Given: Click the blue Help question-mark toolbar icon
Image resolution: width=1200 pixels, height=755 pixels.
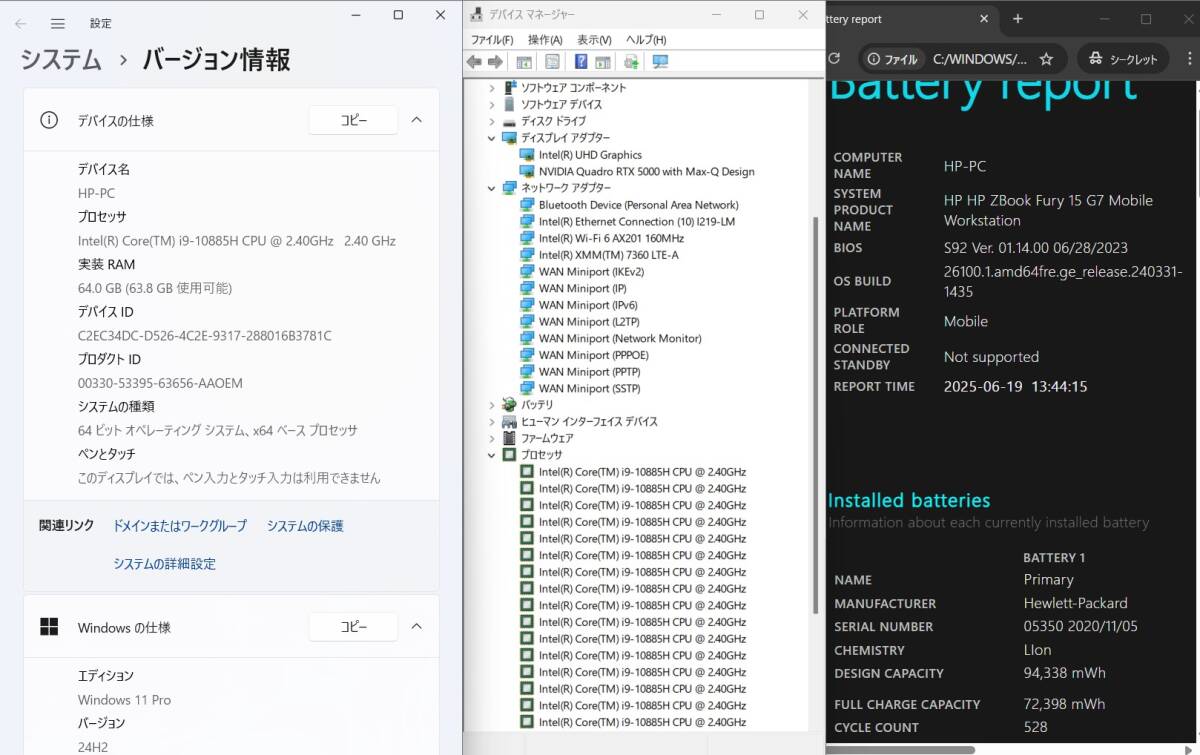Looking at the screenshot, I should [x=581, y=62].
